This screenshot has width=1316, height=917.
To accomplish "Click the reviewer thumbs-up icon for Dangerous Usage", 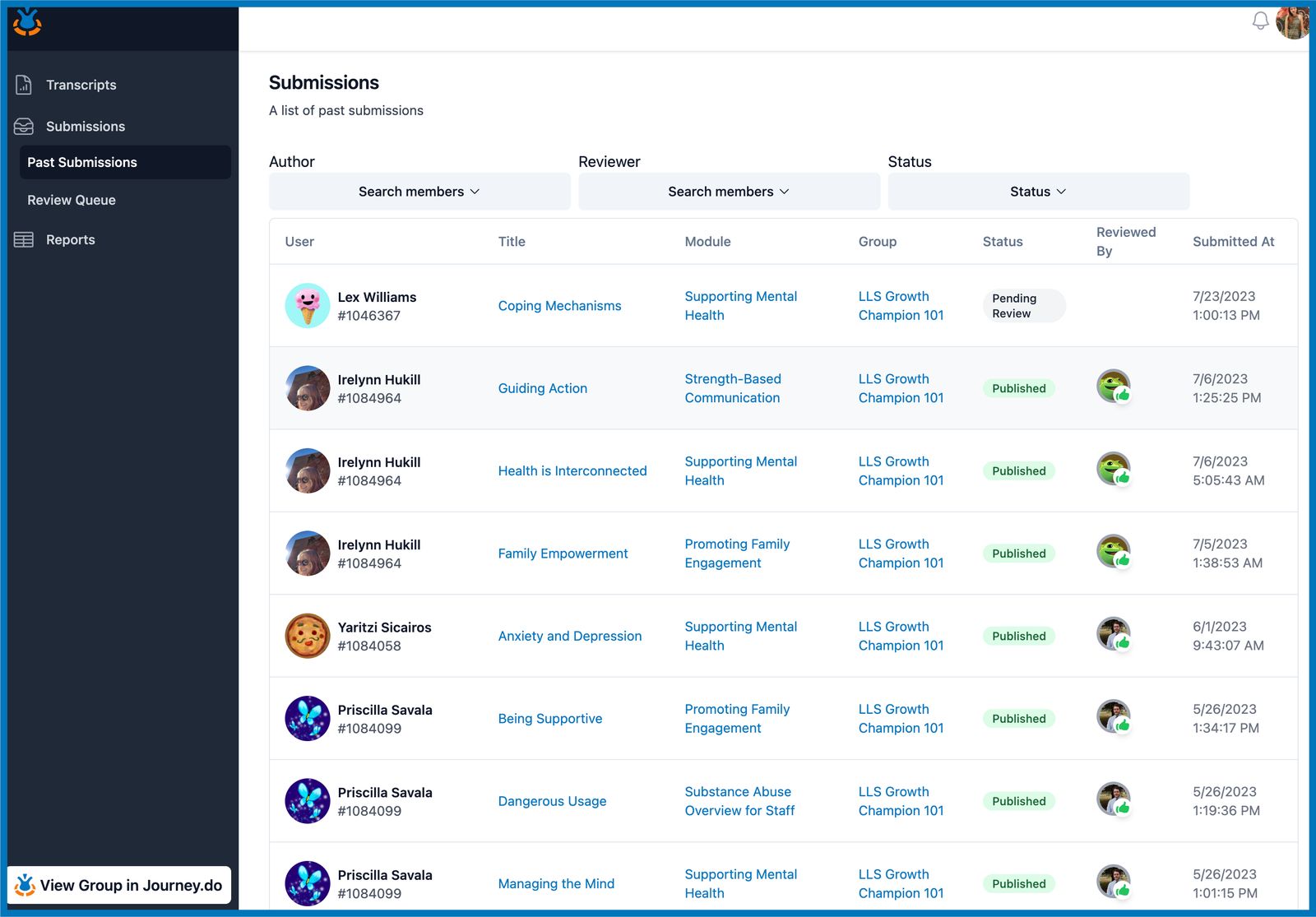I will 1114,799.
